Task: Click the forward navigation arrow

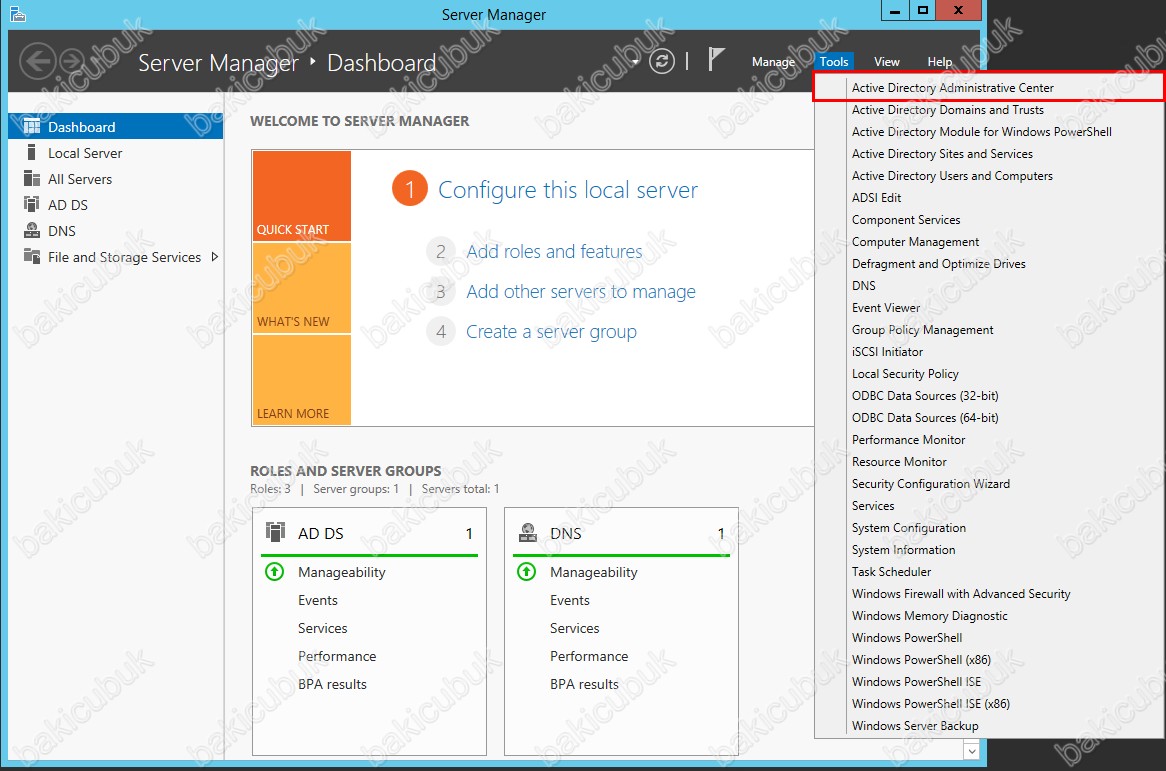Action: [71, 61]
